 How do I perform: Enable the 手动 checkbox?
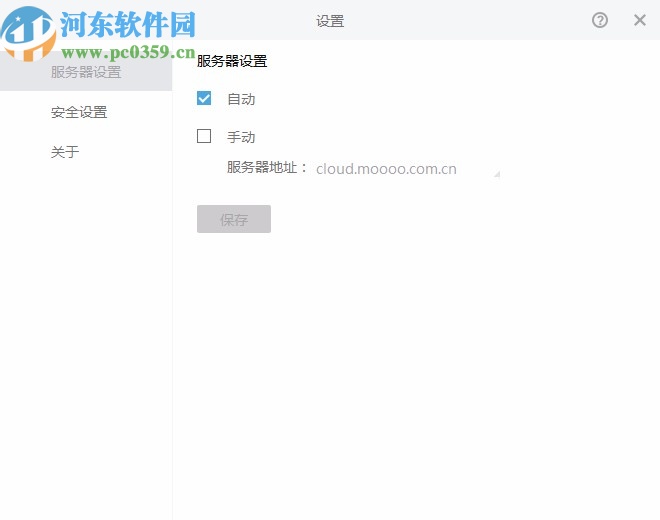204,136
